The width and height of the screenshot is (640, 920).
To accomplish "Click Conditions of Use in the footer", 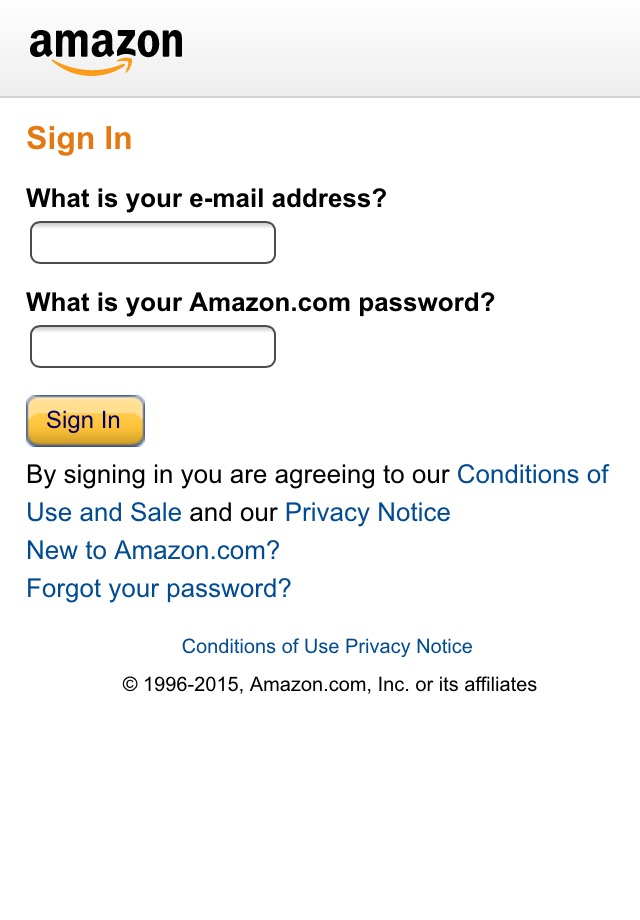I will pos(255,646).
